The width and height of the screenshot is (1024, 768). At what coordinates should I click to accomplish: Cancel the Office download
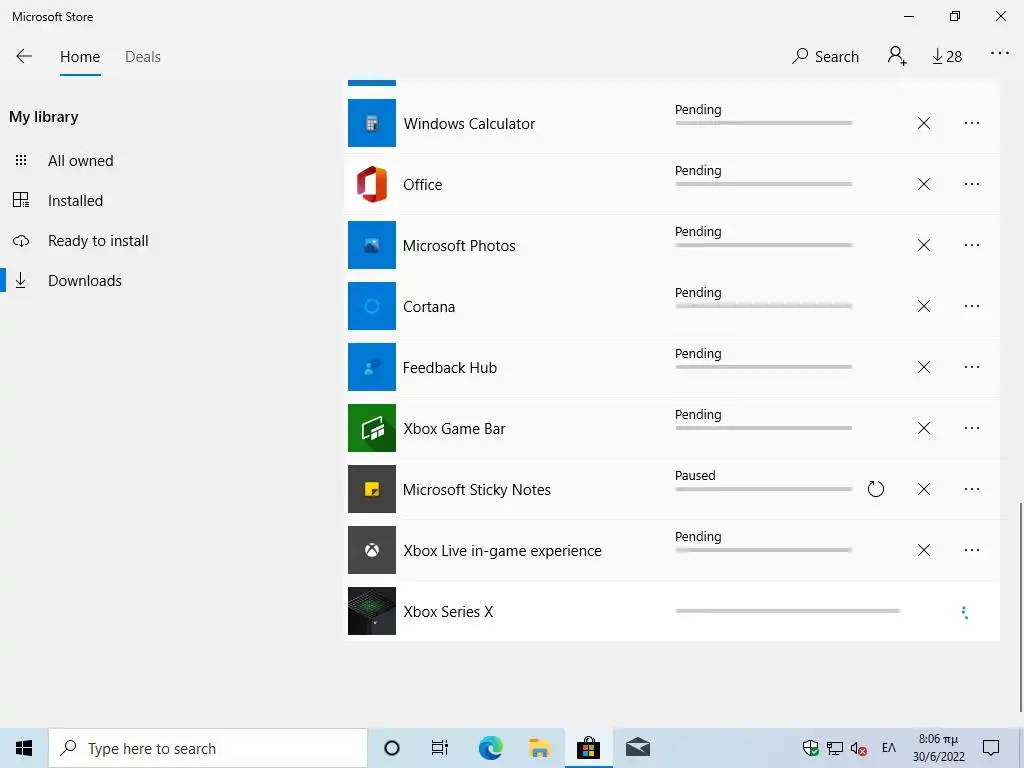923,184
